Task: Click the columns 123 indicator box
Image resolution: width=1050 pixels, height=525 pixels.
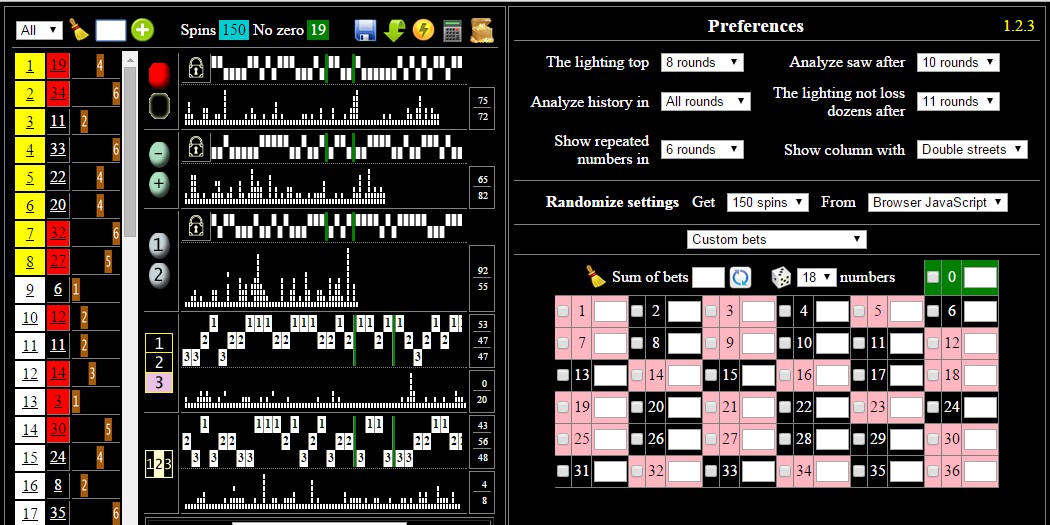Action: coord(159,464)
